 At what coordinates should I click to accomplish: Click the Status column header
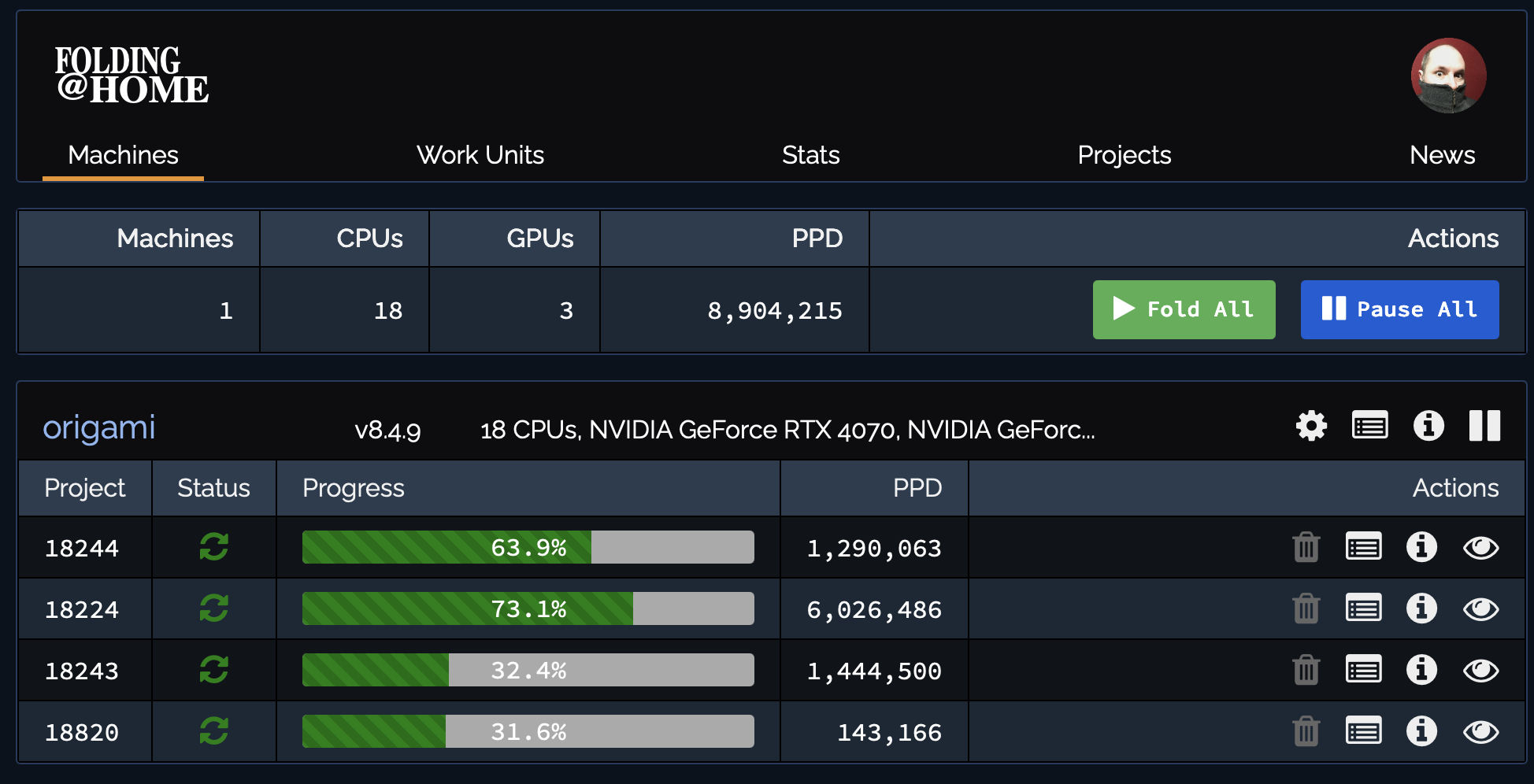(213, 488)
